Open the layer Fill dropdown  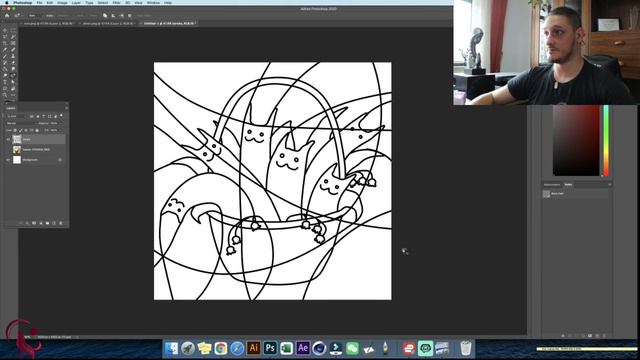(x=61, y=130)
